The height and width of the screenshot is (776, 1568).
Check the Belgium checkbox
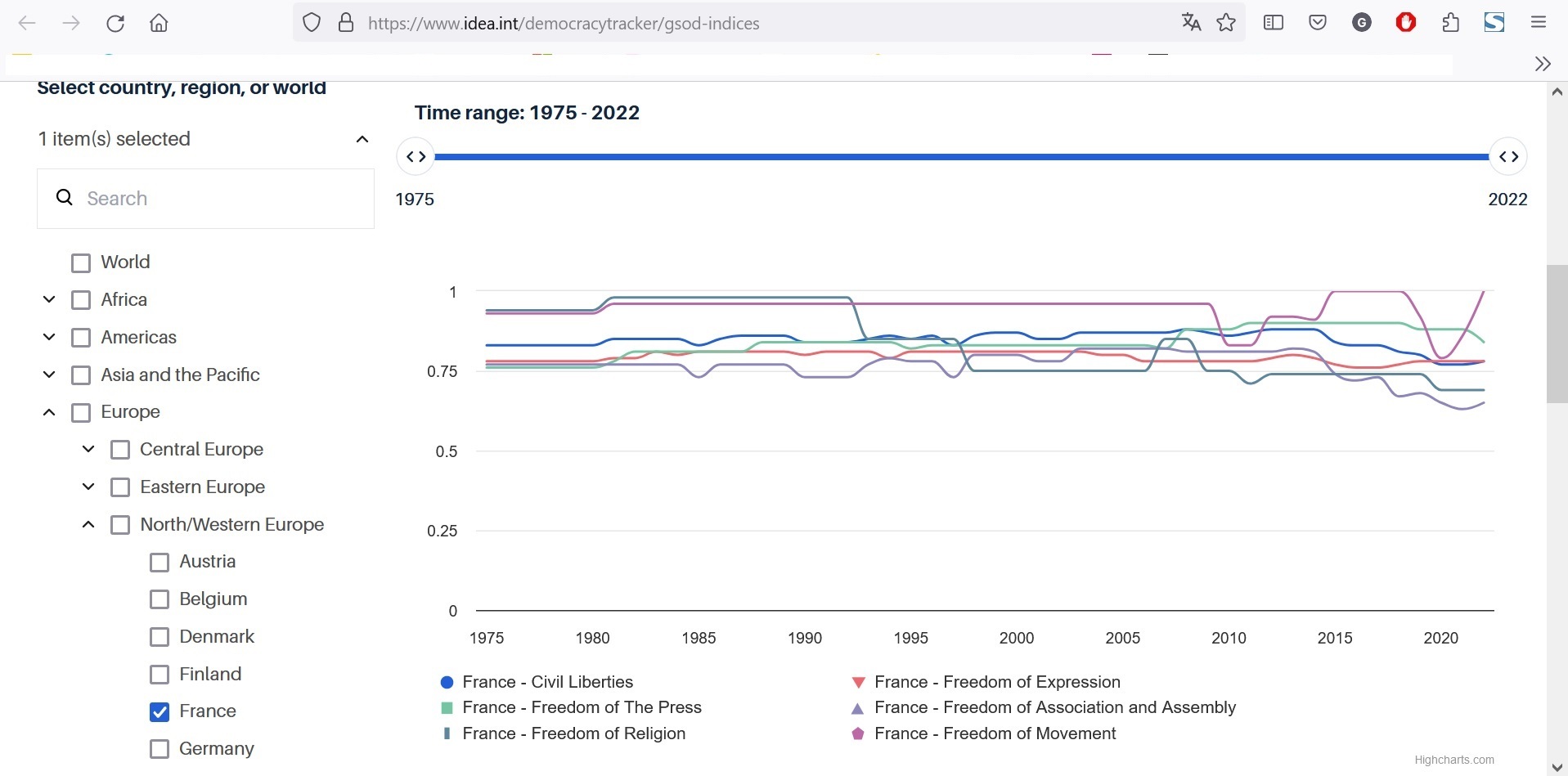159,600
